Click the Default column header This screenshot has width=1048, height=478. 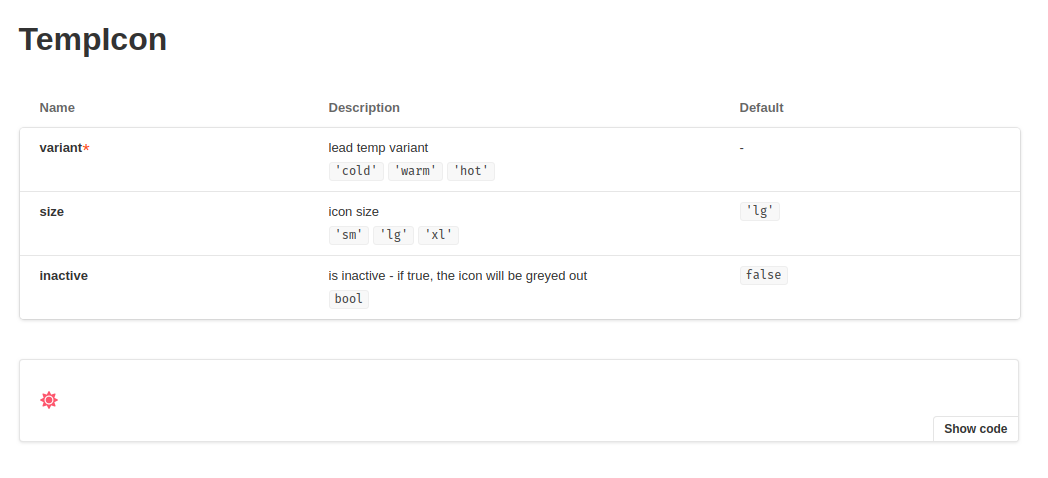click(x=761, y=108)
